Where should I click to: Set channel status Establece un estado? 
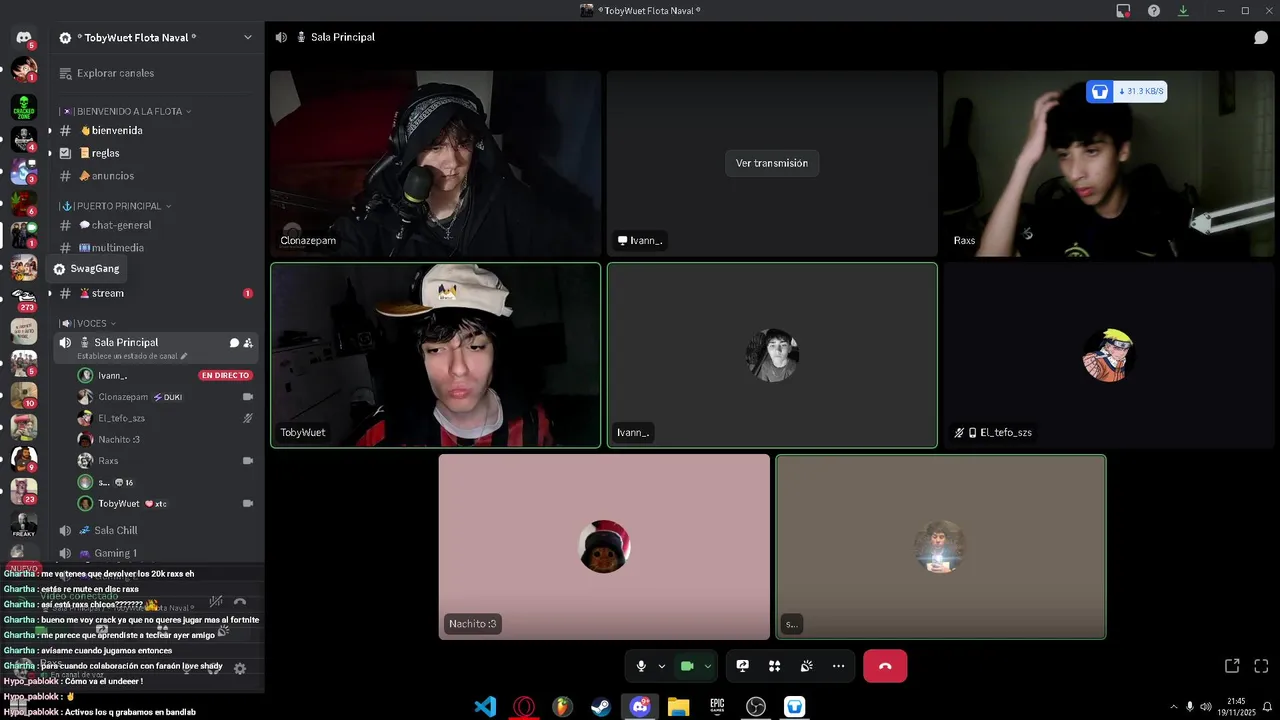coord(132,356)
